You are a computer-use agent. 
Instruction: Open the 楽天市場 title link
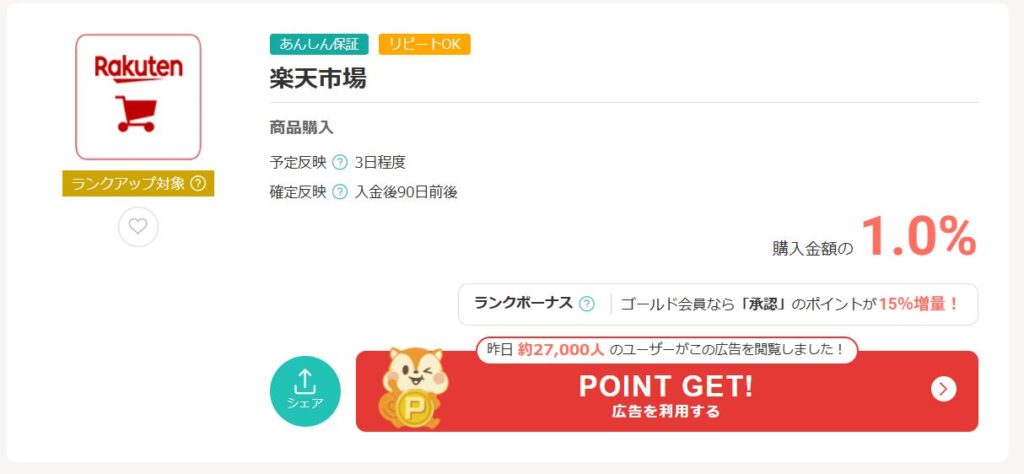318,78
